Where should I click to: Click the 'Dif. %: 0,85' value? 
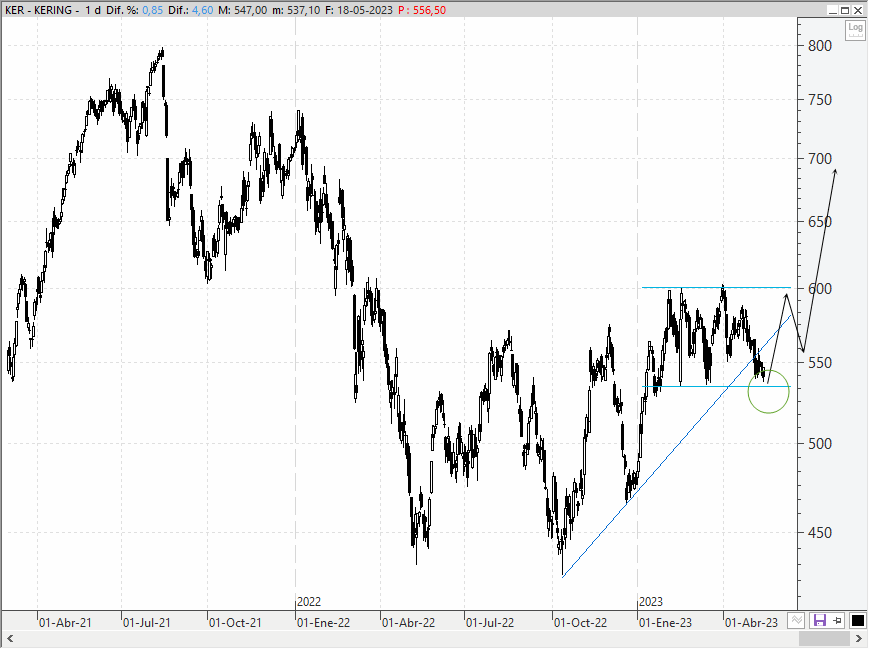[x=135, y=10]
